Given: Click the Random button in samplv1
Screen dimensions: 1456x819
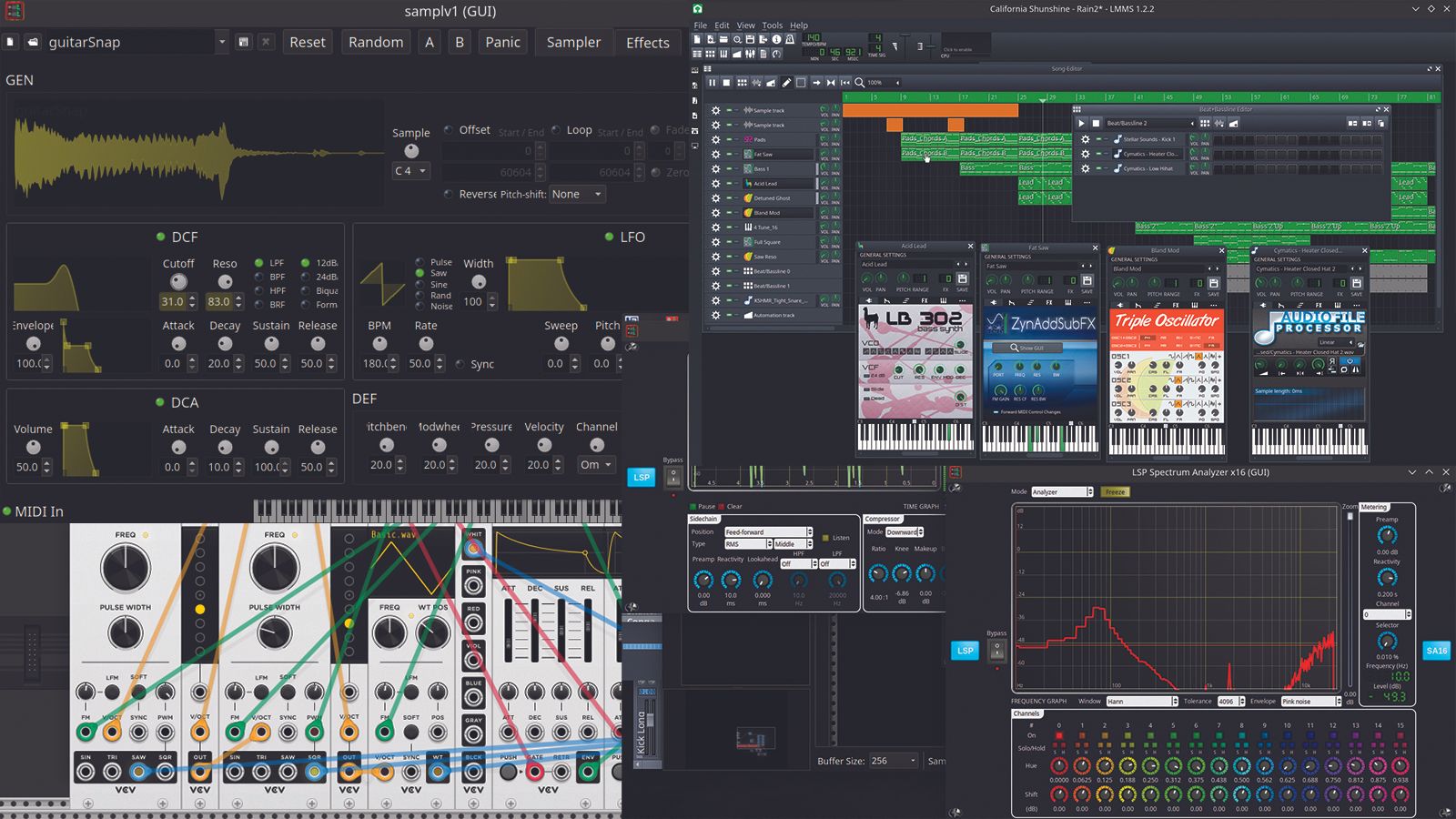Looking at the screenshot, I should (376, 43).
